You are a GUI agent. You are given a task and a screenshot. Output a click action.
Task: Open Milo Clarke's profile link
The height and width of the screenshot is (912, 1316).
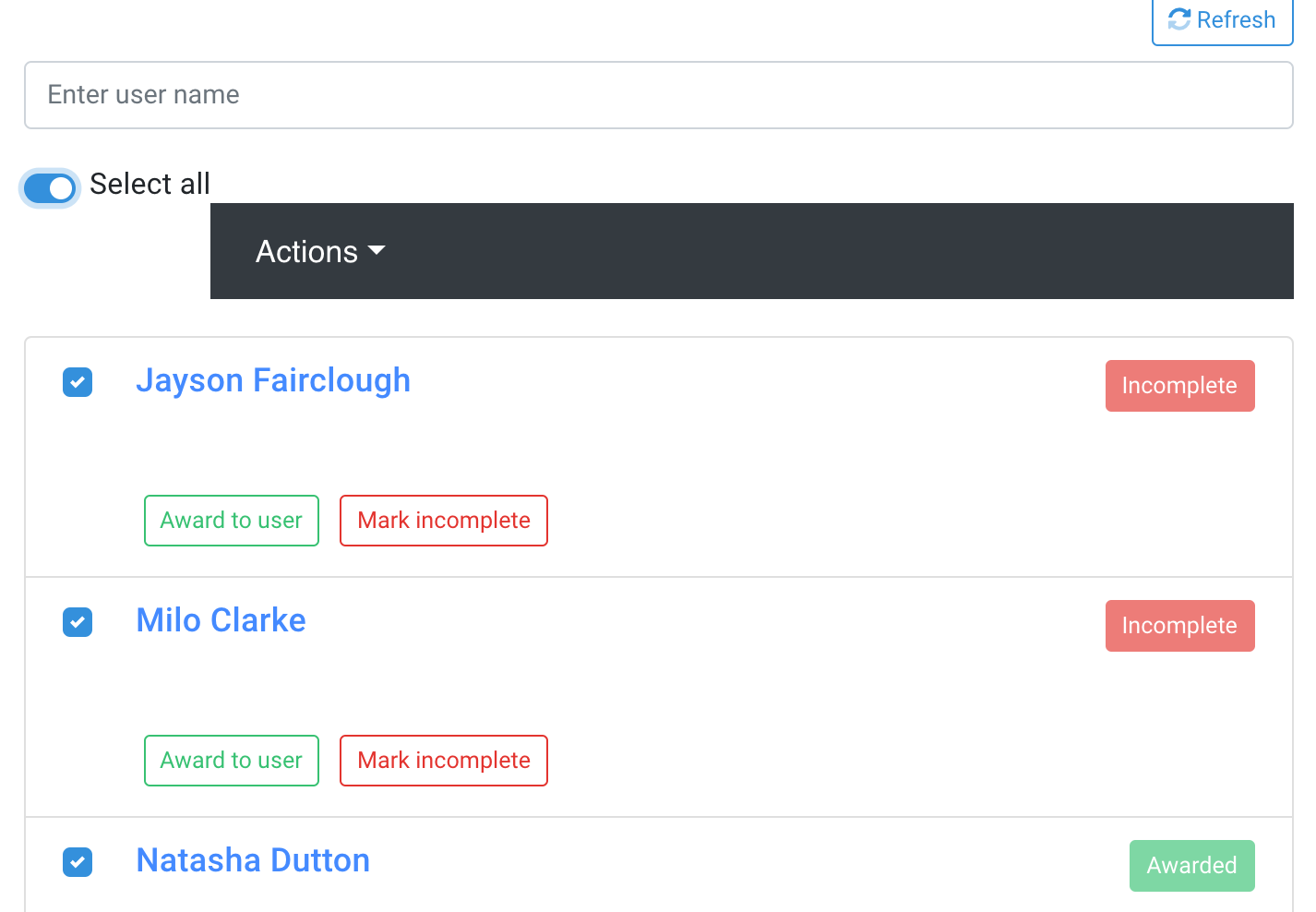tap(221, 620)
